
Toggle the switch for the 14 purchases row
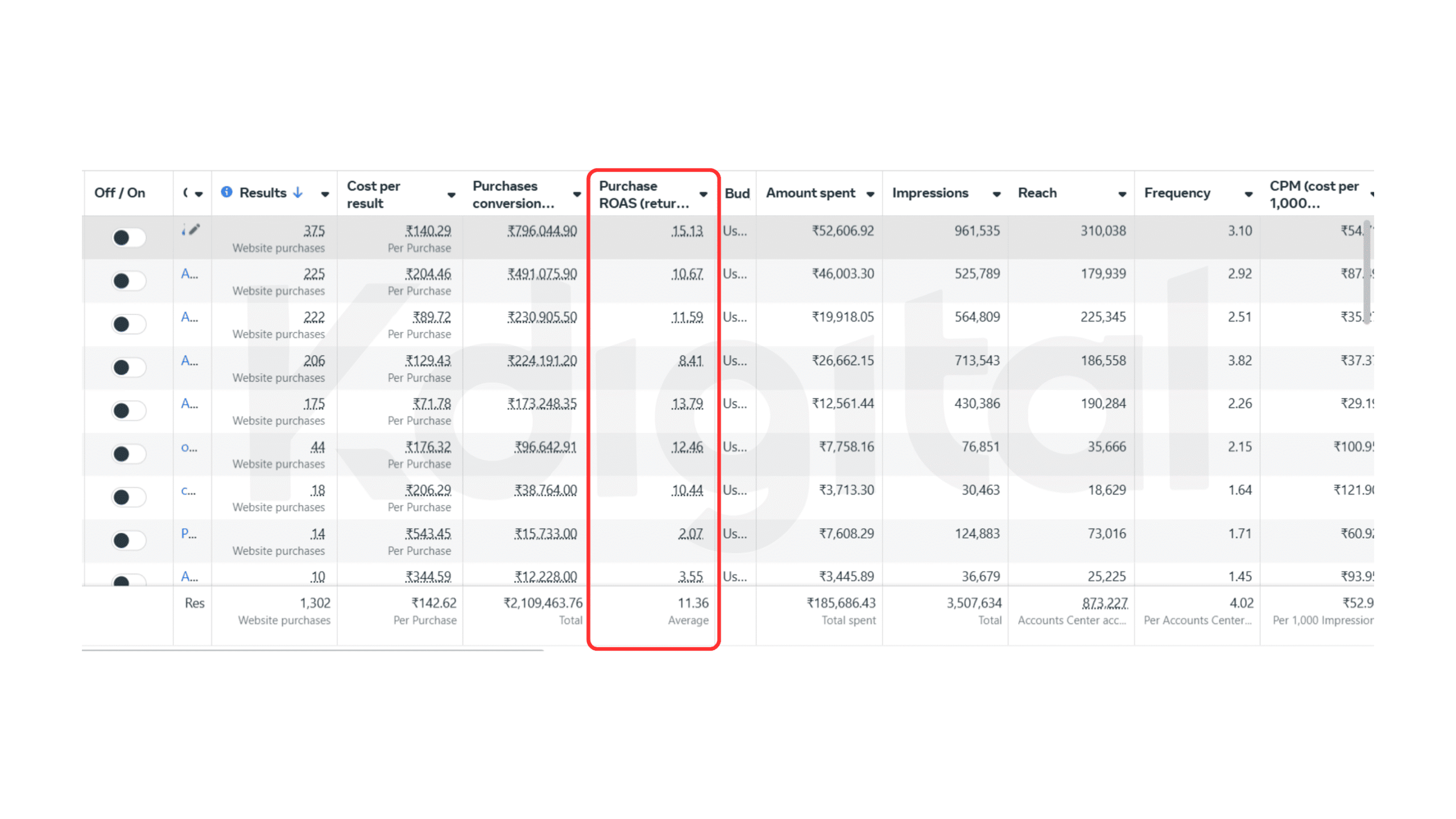(129, 540)
